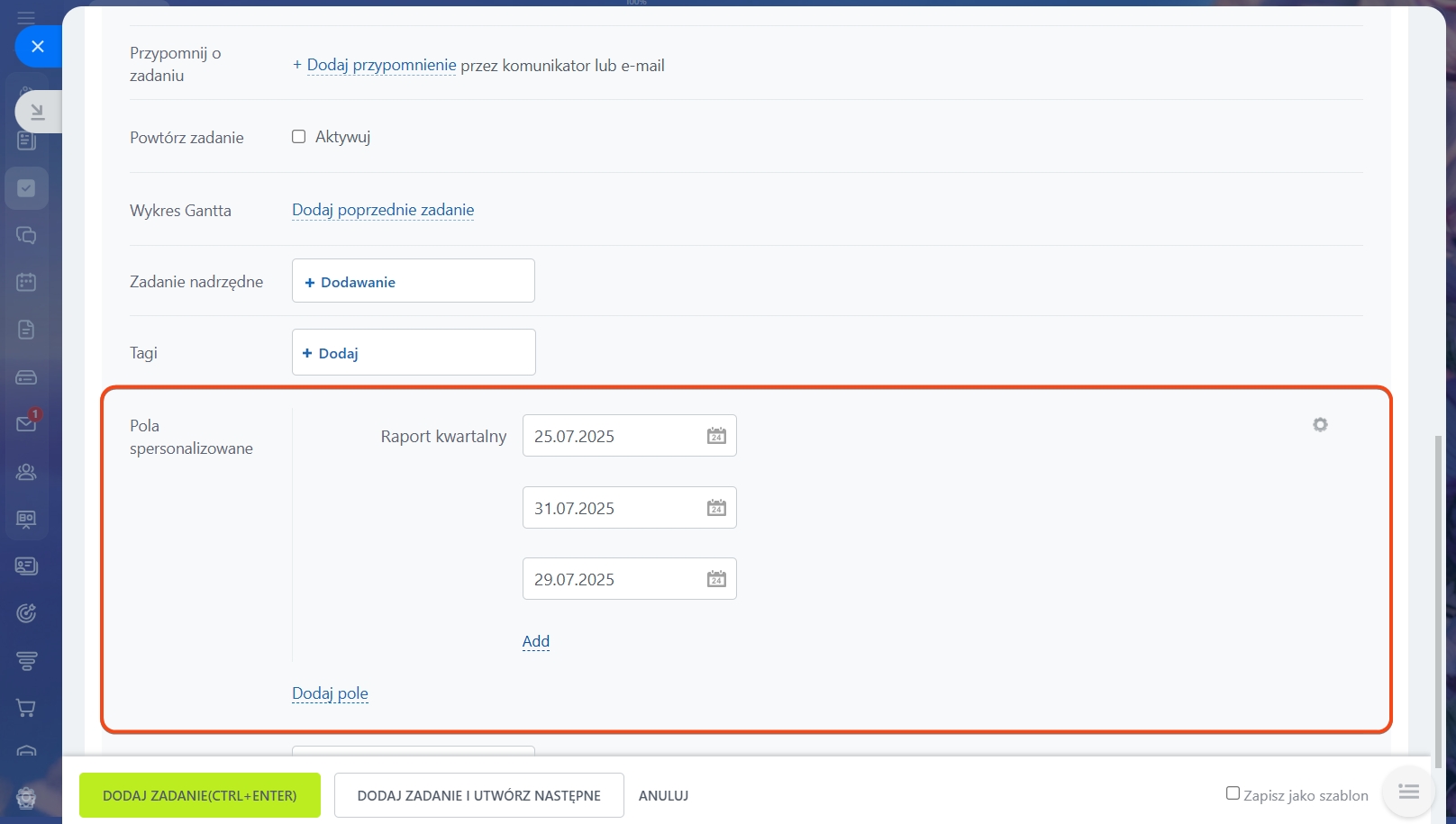Click the Pola spersonalizowane label
This screenshot has width=1456, height=824.
pos(191,437)
